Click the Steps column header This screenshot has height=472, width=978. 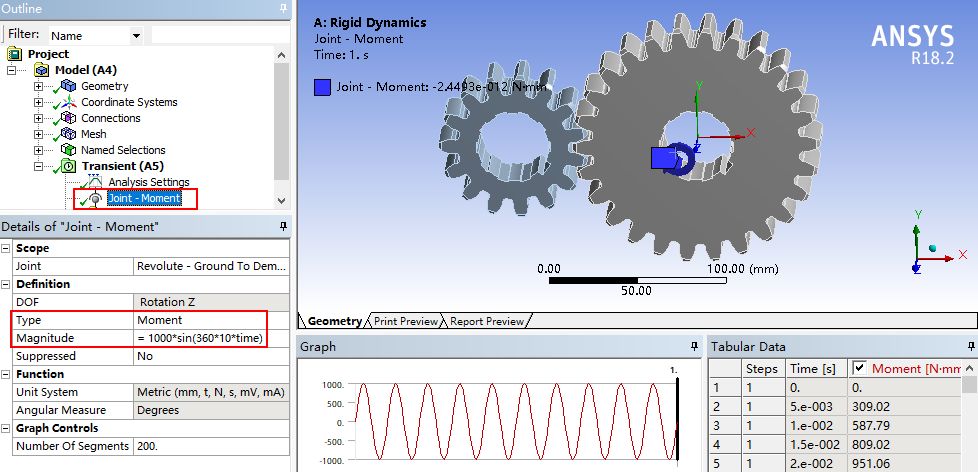click(x=761, y=368)
